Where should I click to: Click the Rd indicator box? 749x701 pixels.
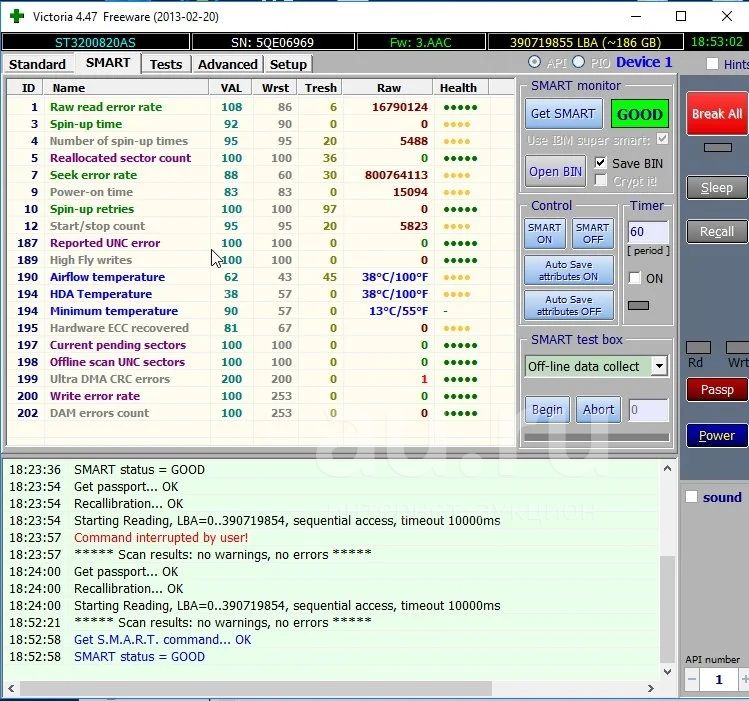(x=698, y=348)
